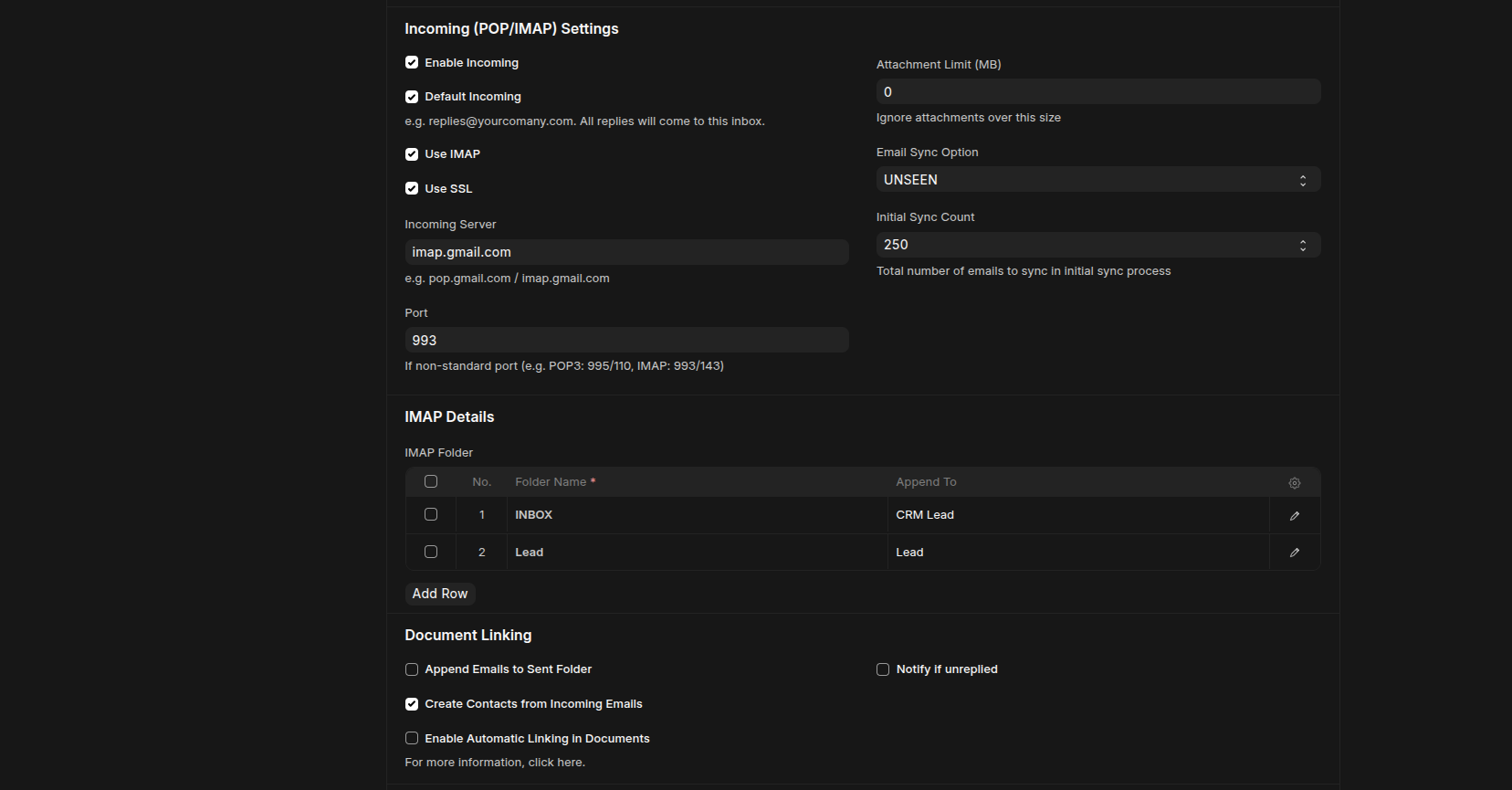The height and width of the screenshot is (790, 1512).
Task: Edit the Lead folder row with pencil icon
Action: [1294, 553]
